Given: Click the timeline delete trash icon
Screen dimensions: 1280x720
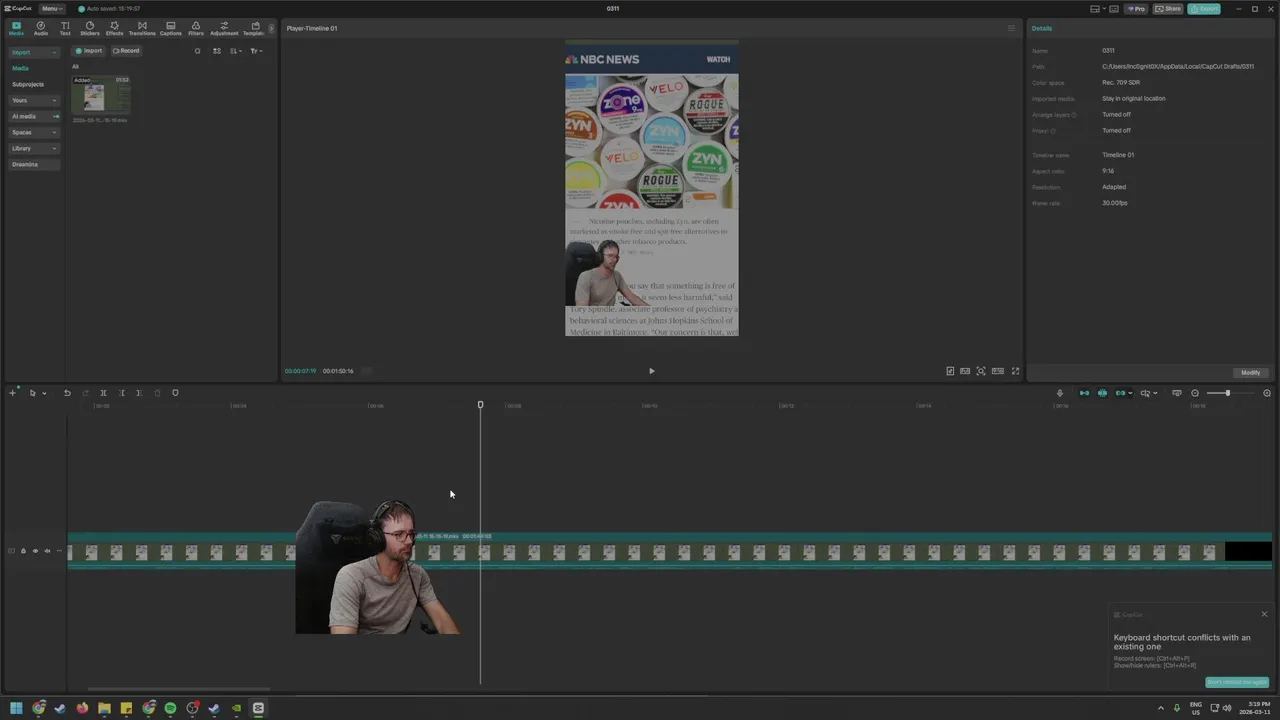Looking at the screenshot, I should 157,393.
